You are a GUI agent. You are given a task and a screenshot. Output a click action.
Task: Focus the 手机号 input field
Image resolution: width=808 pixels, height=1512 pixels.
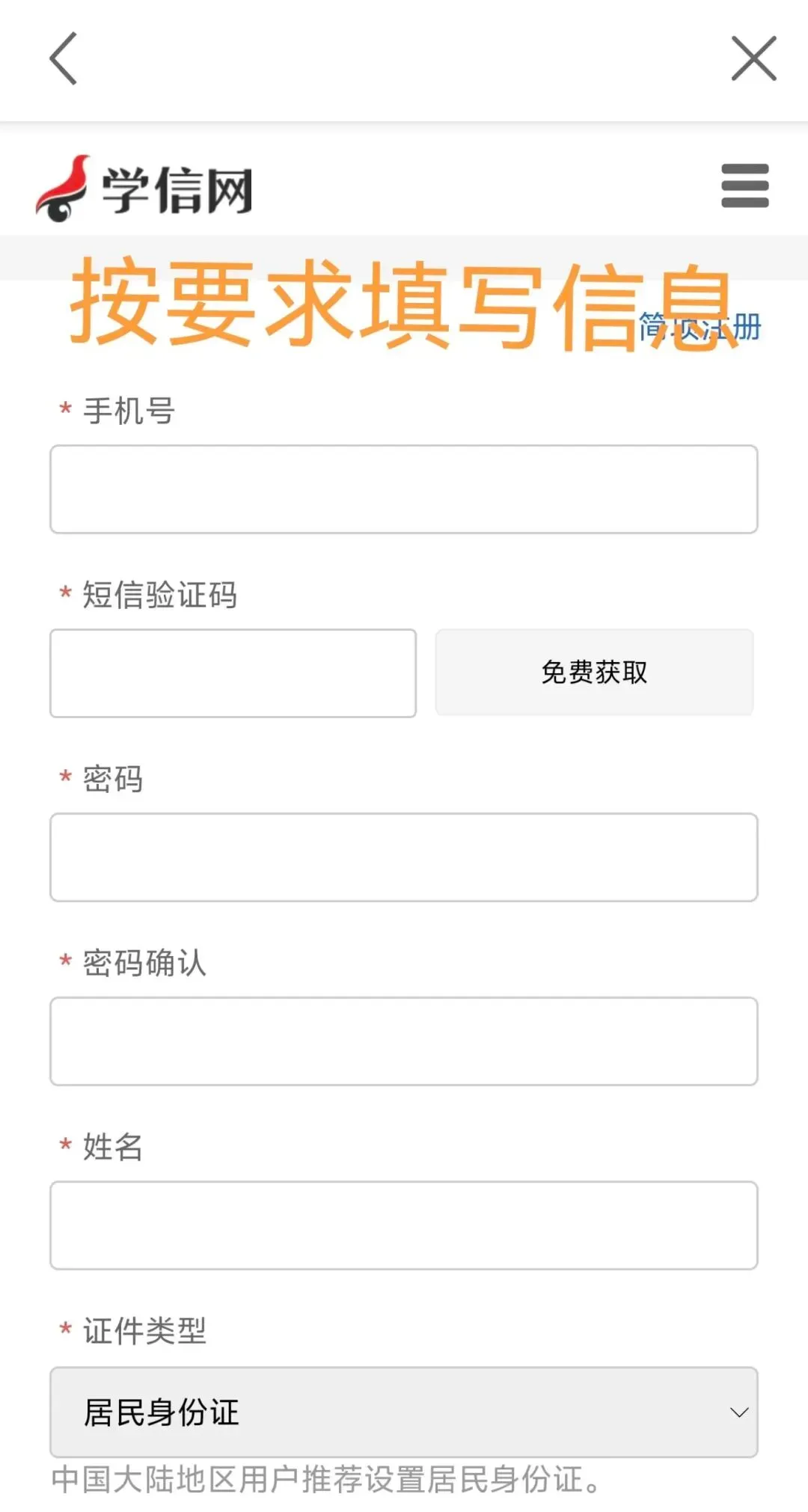[x=404, y=489]
